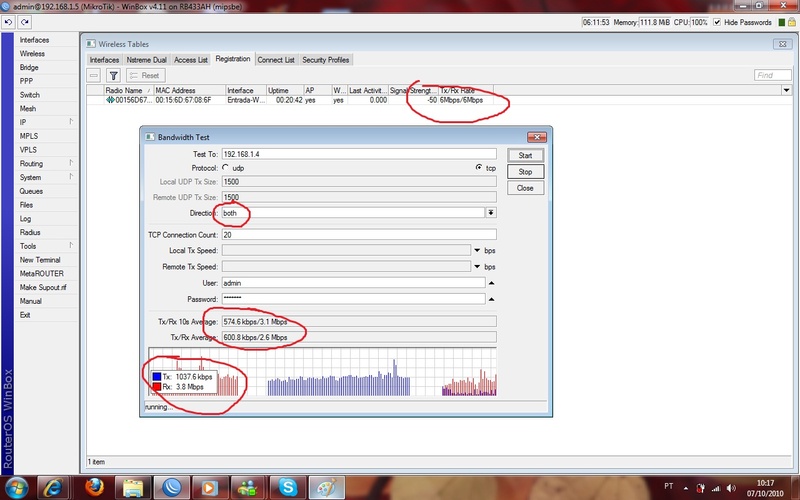Click the Stop button in Bandwidth Test
This screenshot has height=500, width=800.
[x=526, y=172]
